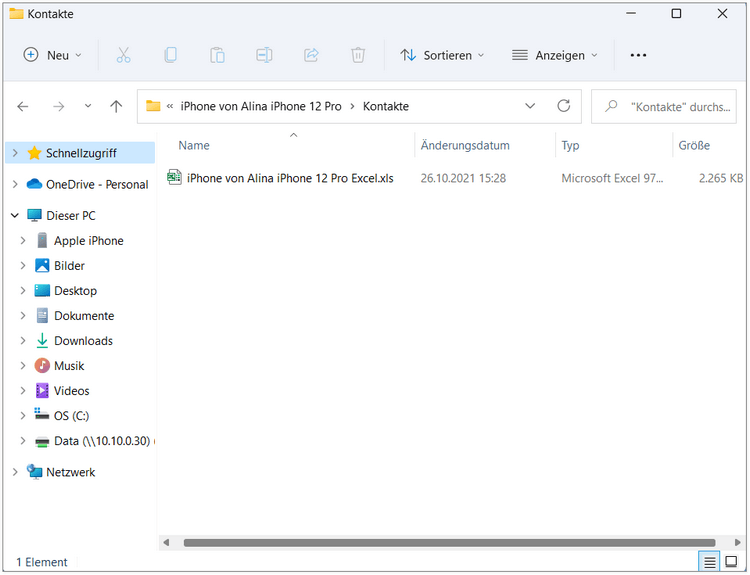Select file 'iPhone von Alina iPhone 12 Pro Excel.xls'
The width and height of the screenshot is (750, 575).
(x=290, y=178)
